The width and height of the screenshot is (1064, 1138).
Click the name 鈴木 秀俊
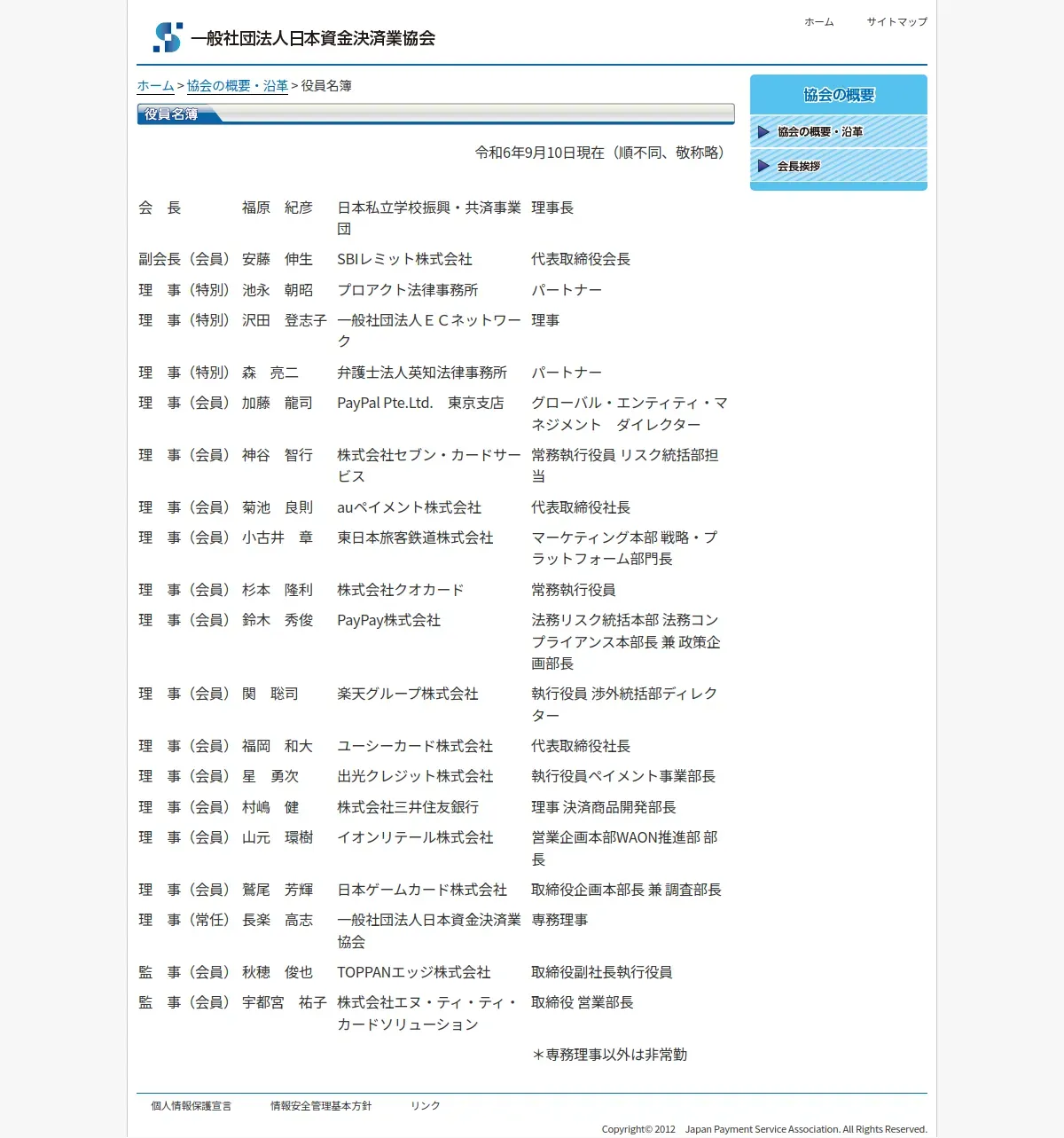click(278, 620)
